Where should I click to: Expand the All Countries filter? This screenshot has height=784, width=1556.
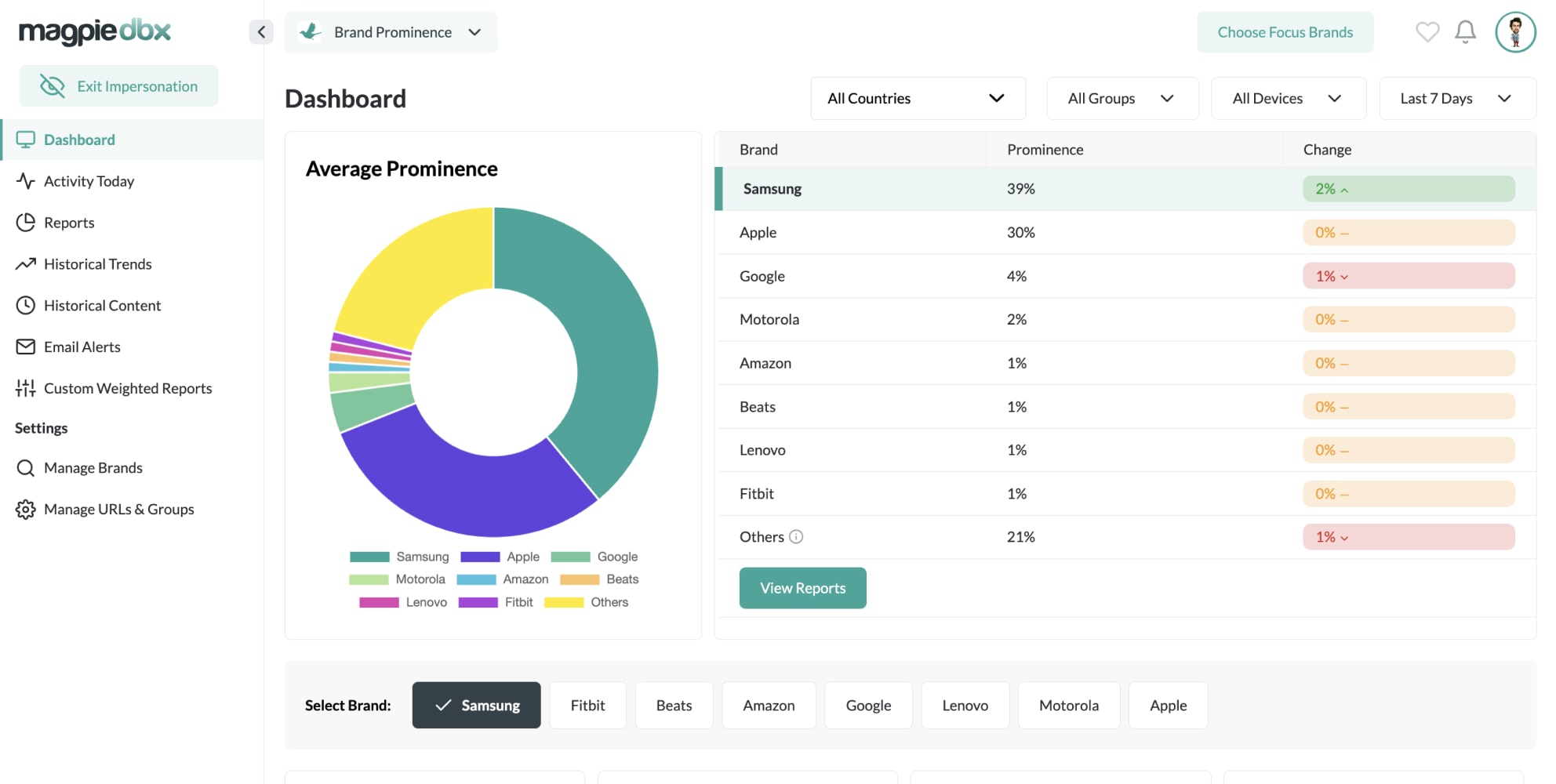click(918, 98)
